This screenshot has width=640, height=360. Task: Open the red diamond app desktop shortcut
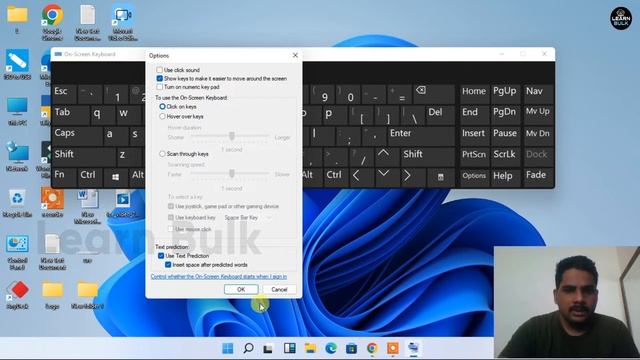[17, 294]
